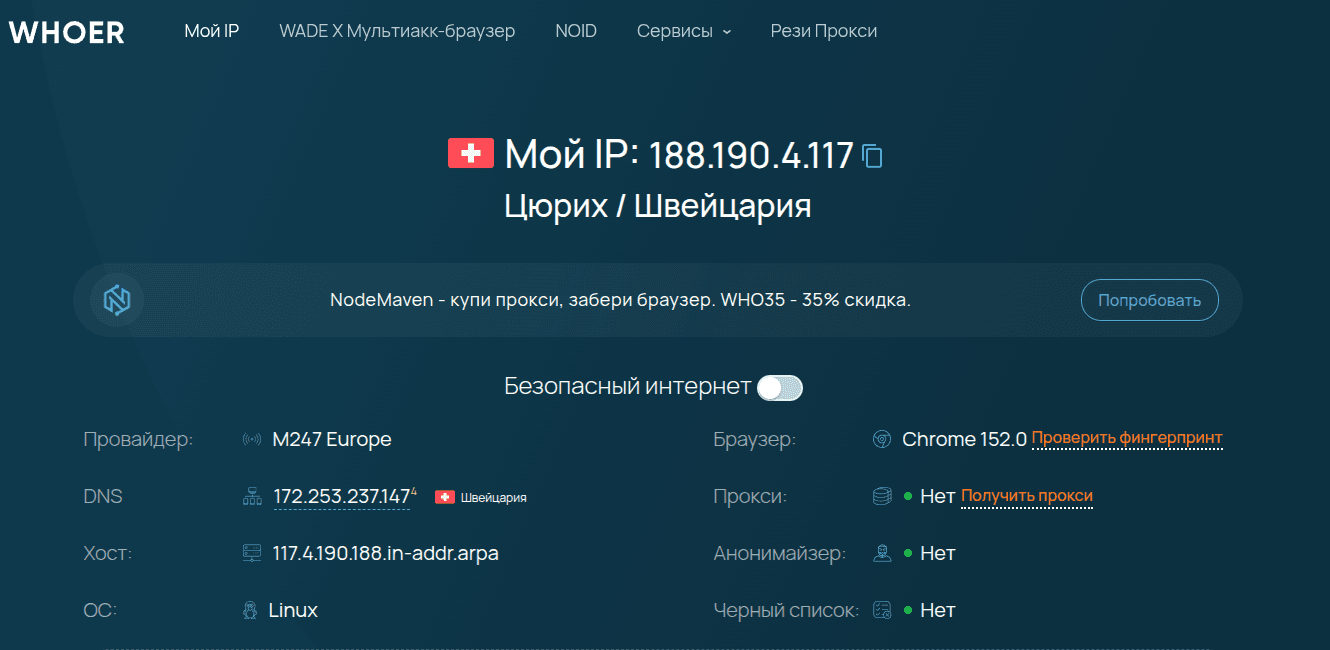The image size is (1330, 650).
Task: Click the Linux OS value
Action: (293, 610)
